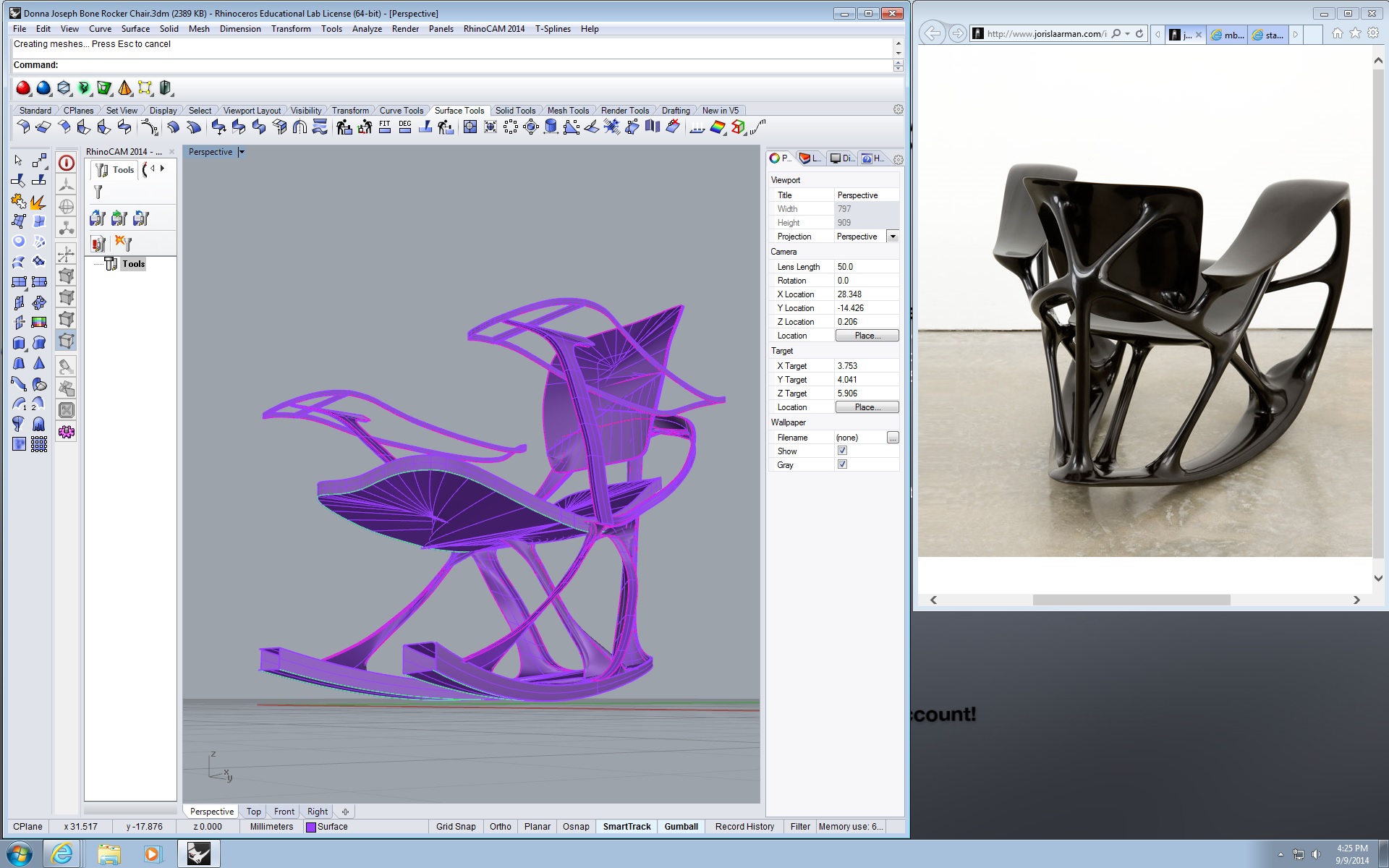Viewport: 1389px width, 868px height.
Task: Click the Camera Location Place button
Action: (x=867, y=336)
